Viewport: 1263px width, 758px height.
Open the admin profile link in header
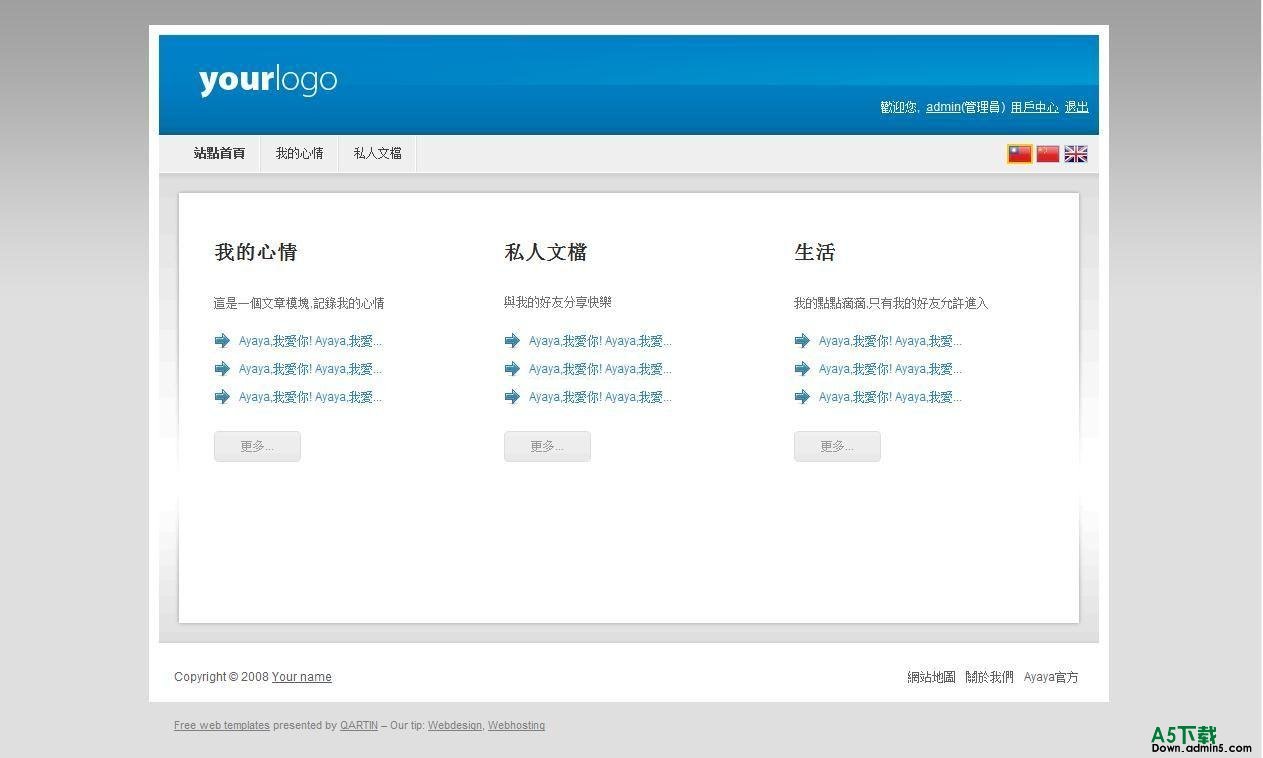[x=943, y=107]
